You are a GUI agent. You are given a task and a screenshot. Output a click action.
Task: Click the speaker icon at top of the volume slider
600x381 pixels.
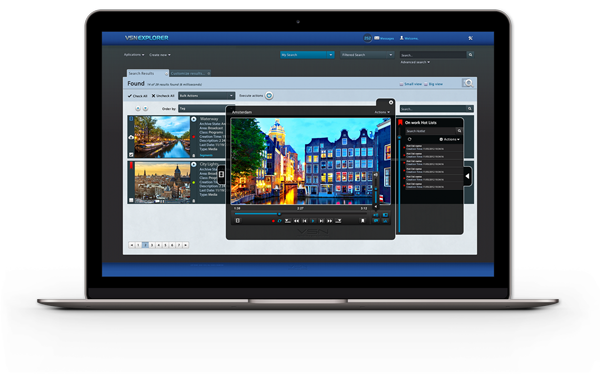[376, 174]
